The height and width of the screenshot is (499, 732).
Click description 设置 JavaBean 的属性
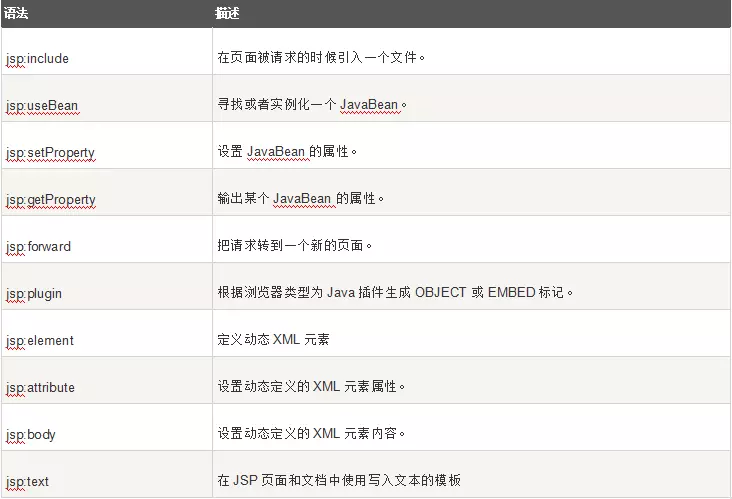287,152
